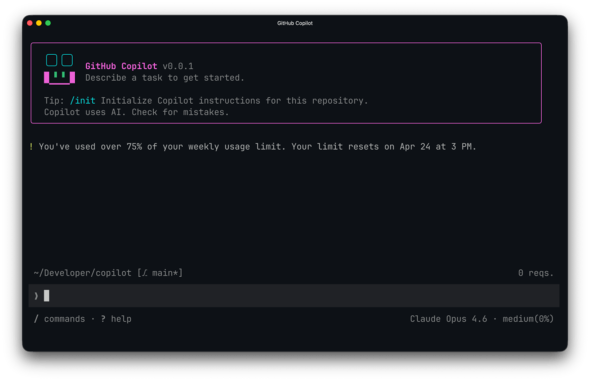Screen dimensions: 590x381
Task: Click the yellow minimize window button
Action: [x=39, y=23]
